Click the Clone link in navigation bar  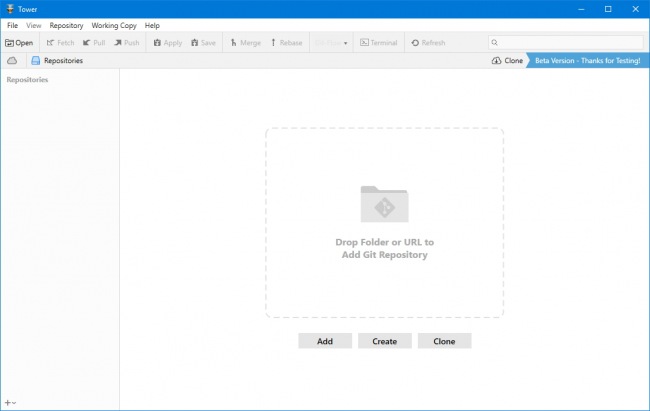(507, 61)
